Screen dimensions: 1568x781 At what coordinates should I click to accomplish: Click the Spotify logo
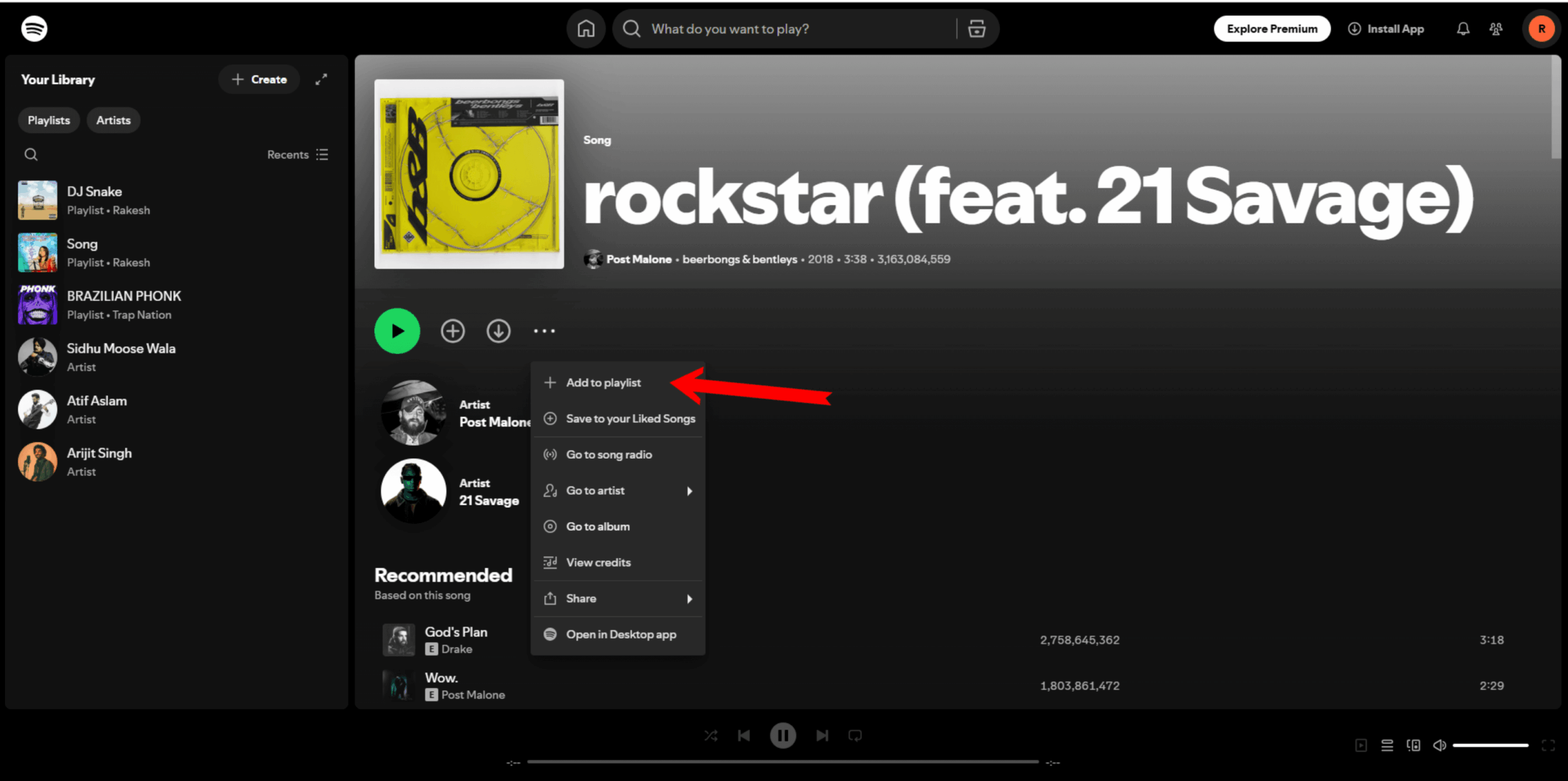(x=34, y=28)
